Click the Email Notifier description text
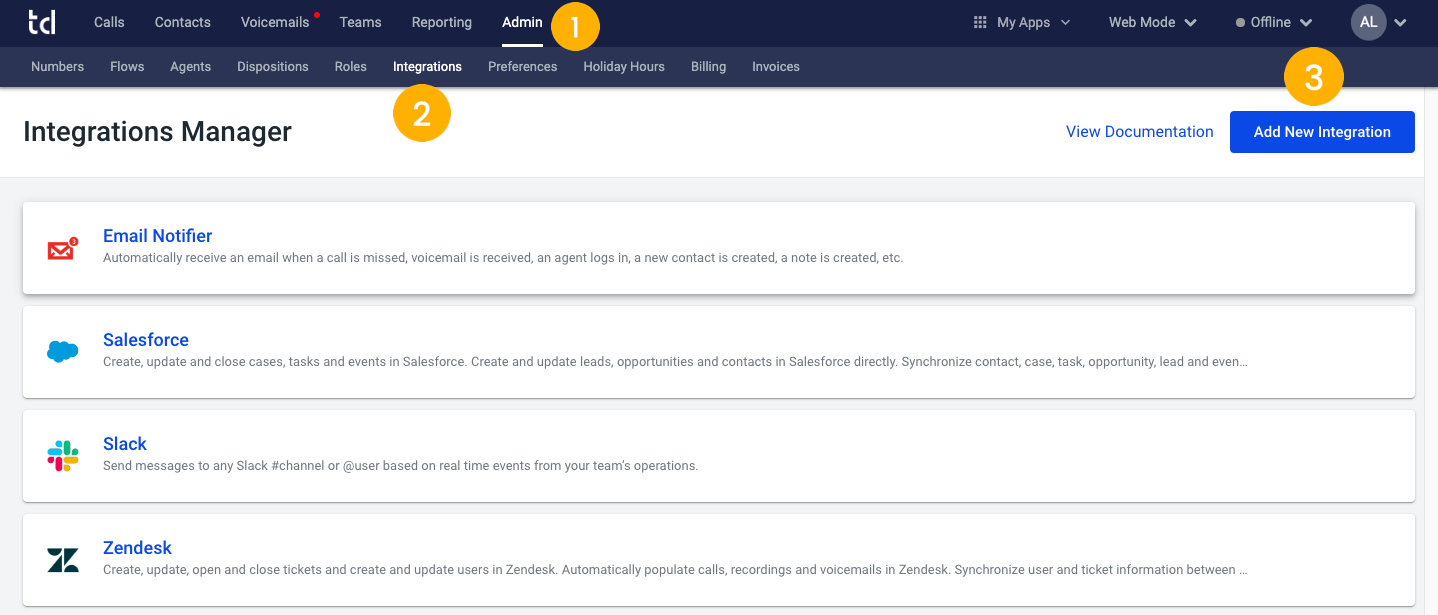Screen dimensions: 1438x615 click(503, 258)
